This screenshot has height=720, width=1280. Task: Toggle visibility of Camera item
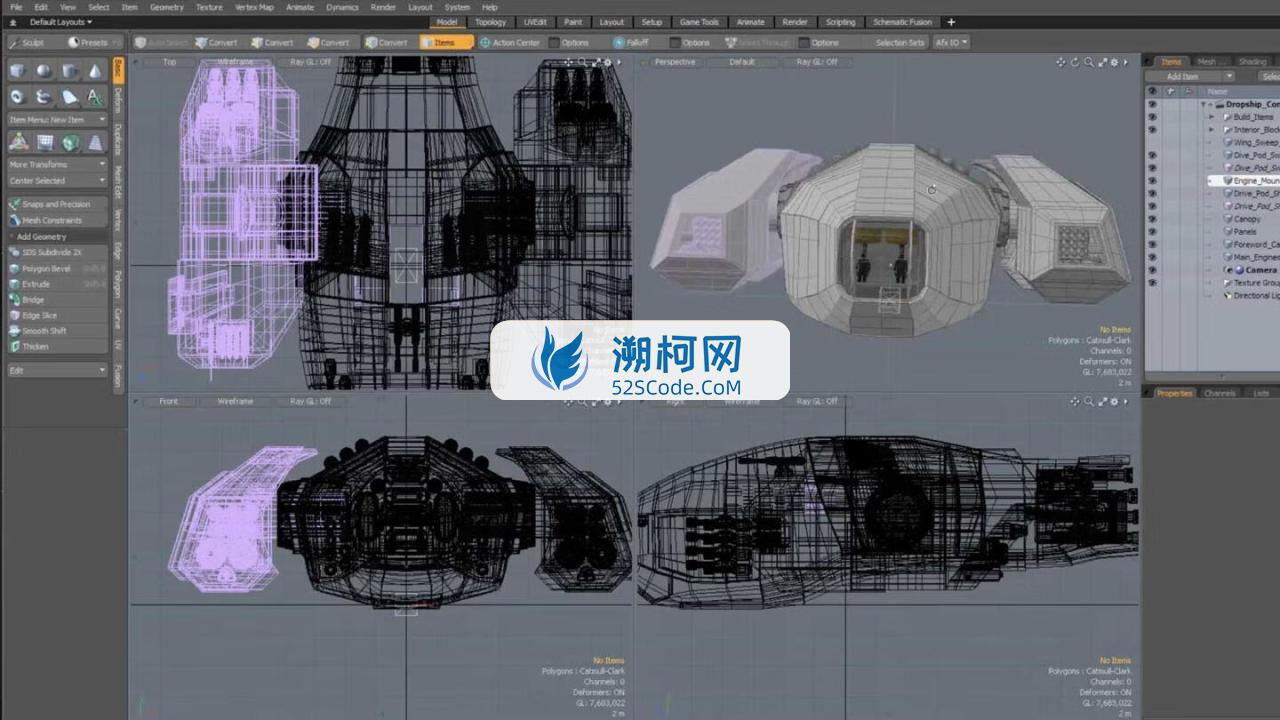[x=1152, y=270]
